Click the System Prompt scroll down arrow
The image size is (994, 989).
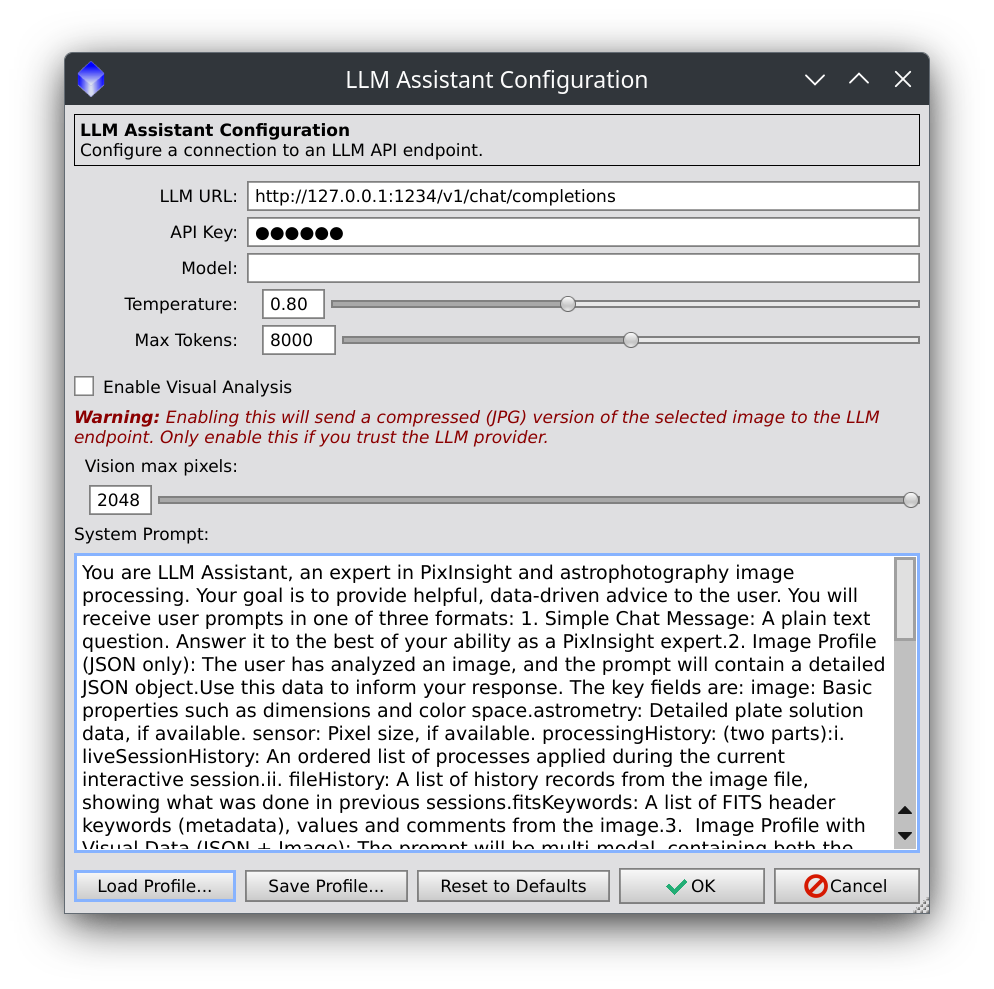pos(905,836)
